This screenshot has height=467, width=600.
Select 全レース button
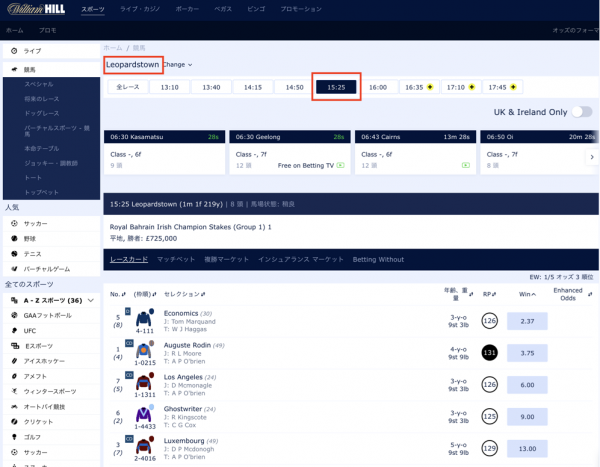(x=128, y=87)
